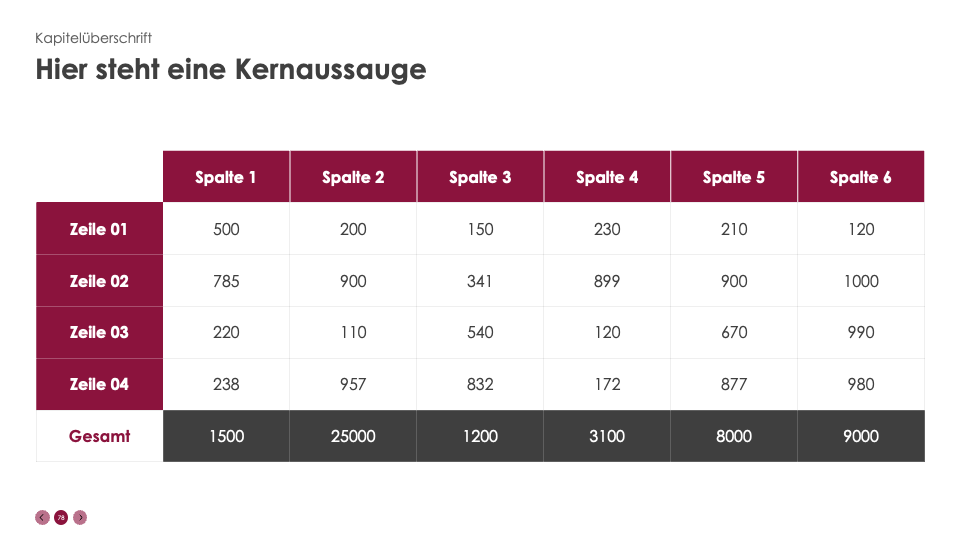Click the title "Hier steht eine Kernaussauge"
Viewport: 960px width, 540px height.
pyautogui.click(x=231, y=70)
